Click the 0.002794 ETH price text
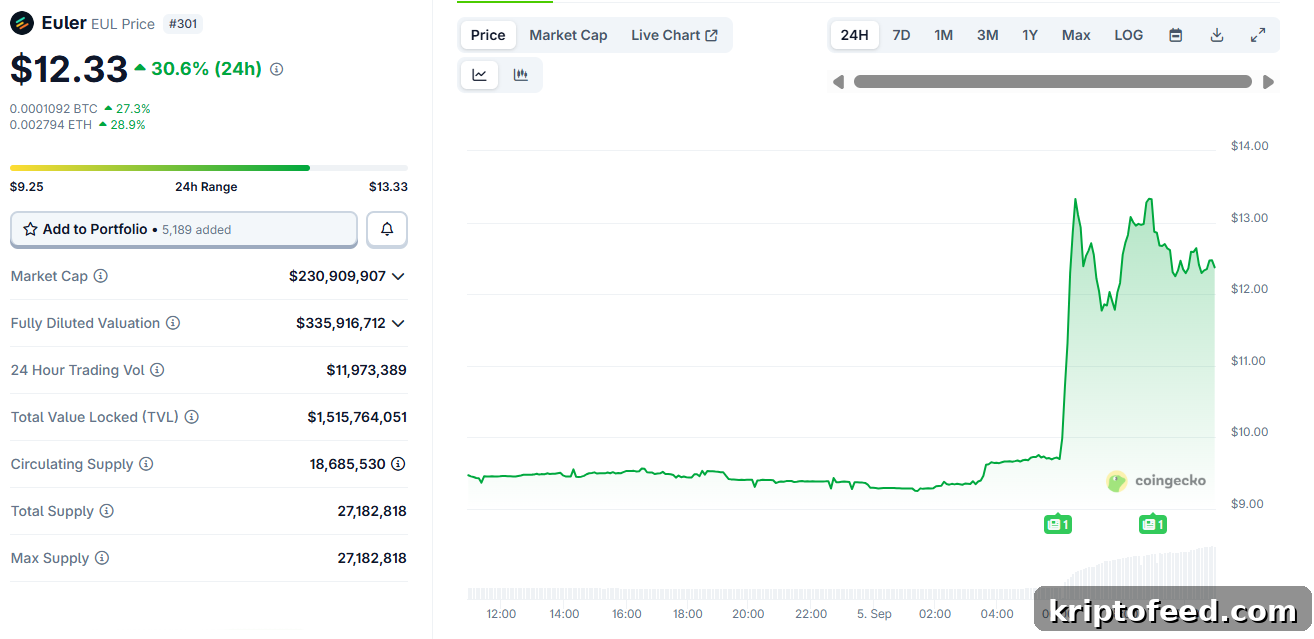1314x639 pixels. [50, 125]
